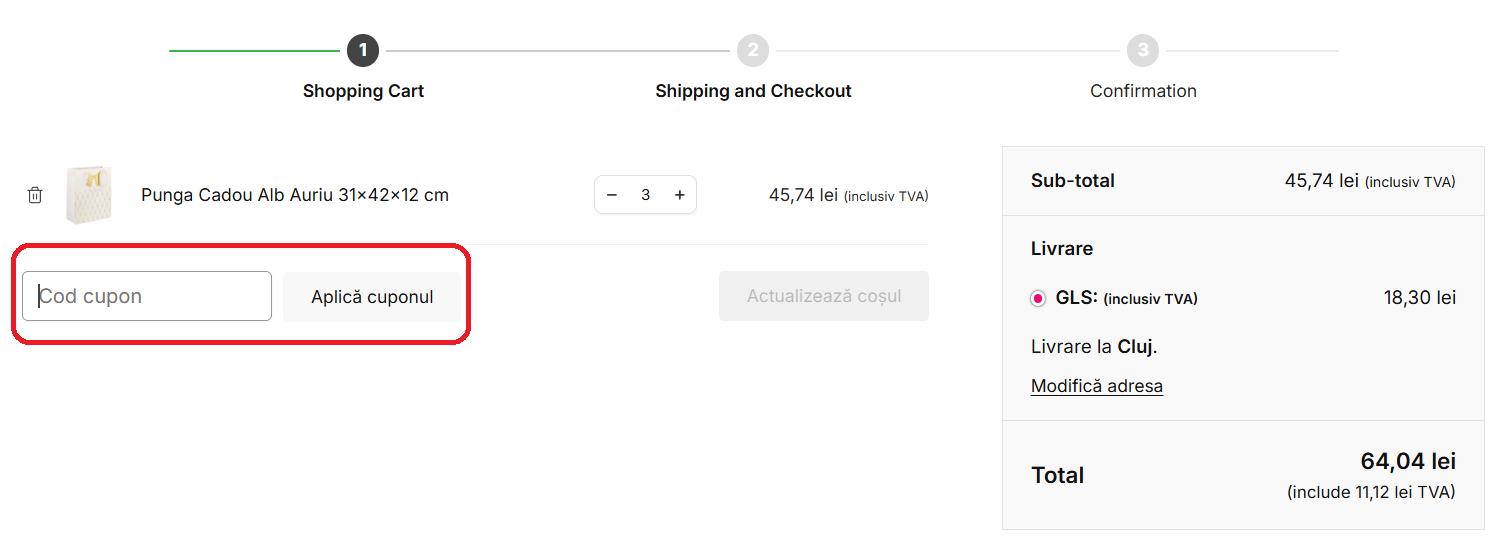This screenshot has height=550, width=1504.
Task: Switch to Shipping and Checkout step
Action: [x=753, y=91]
